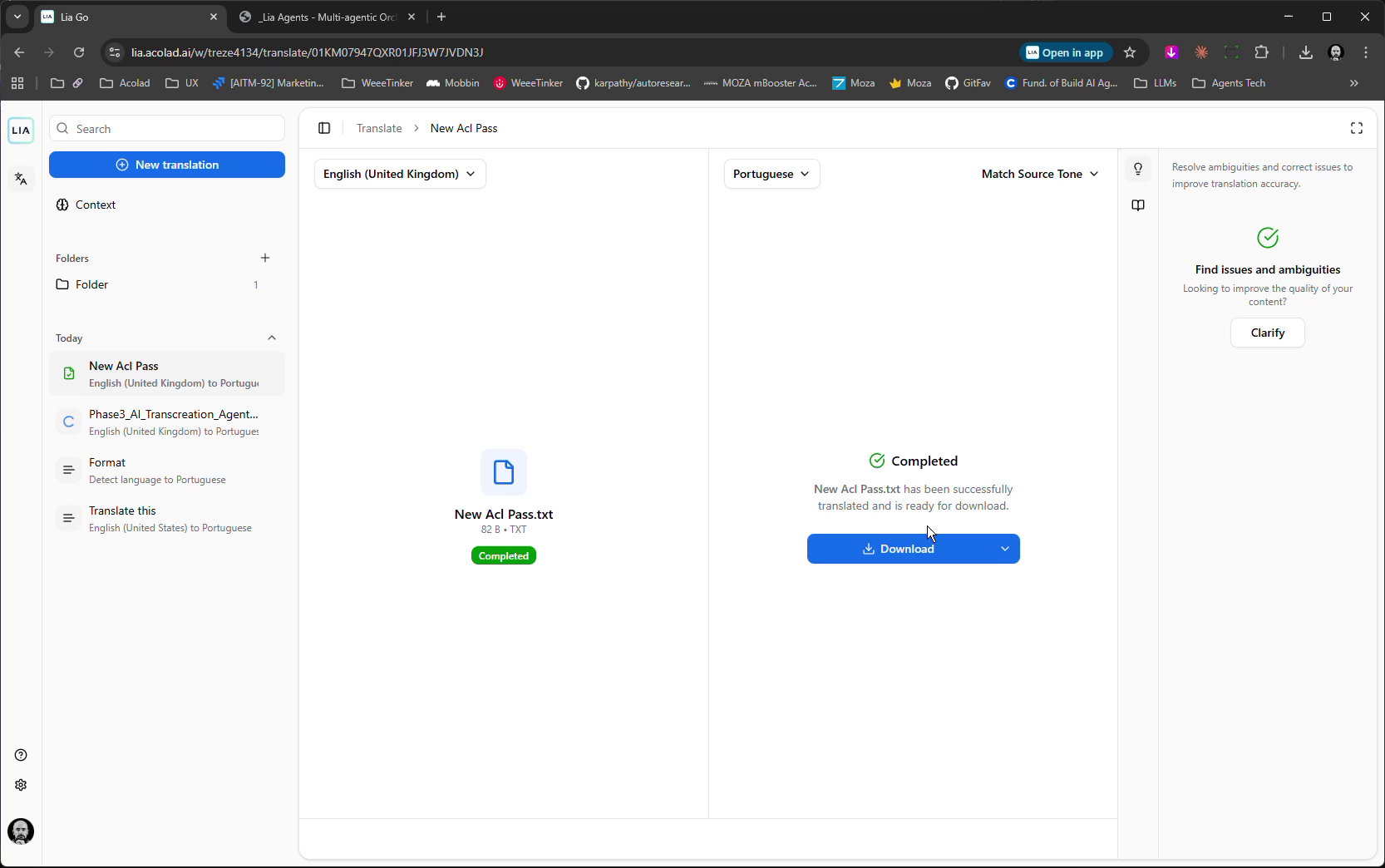Click the New translation button
Image resolution: width=1385 pixels, height=868 pixels.
[167, 165]
